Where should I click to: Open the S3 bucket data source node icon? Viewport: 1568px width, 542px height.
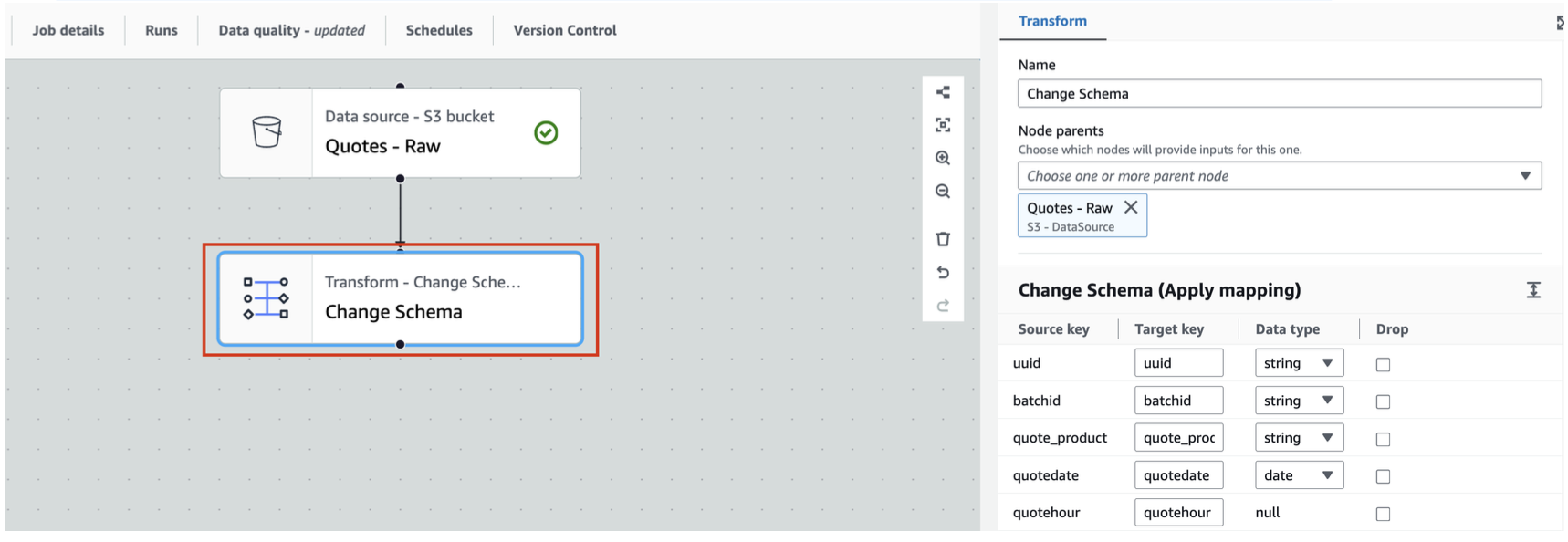point(266,132)
